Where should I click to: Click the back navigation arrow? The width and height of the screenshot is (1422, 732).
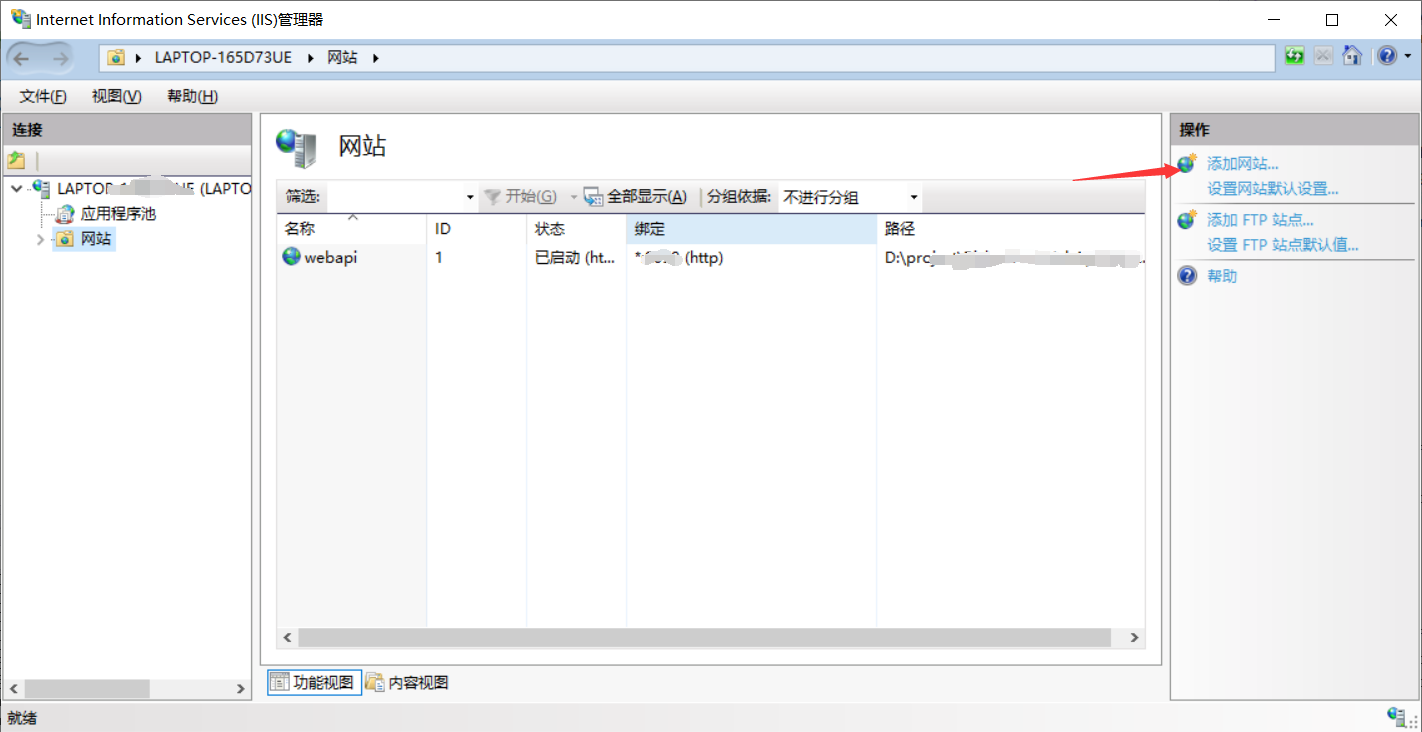click(22, 57)
